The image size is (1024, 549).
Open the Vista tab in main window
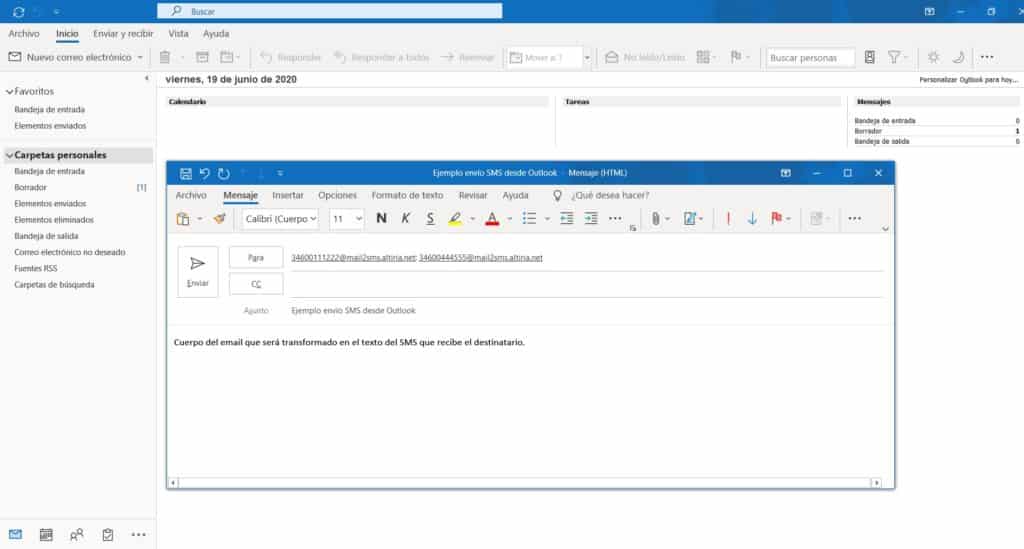[x=178, y=33]
